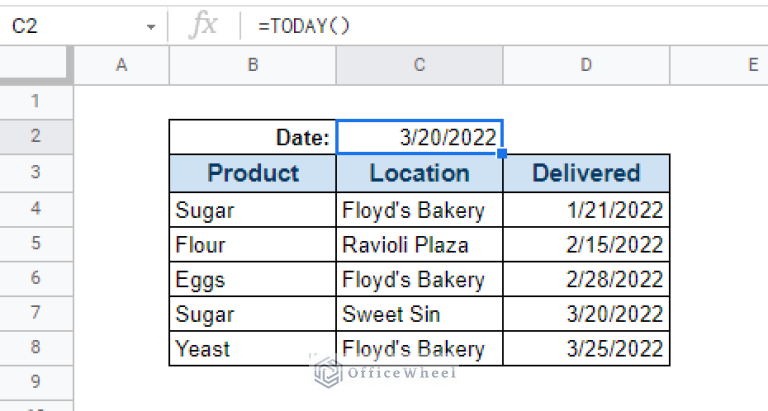The width and height of the screenshot is (768, 411).
Task: Select row 5 header
Action: (36, 244)
